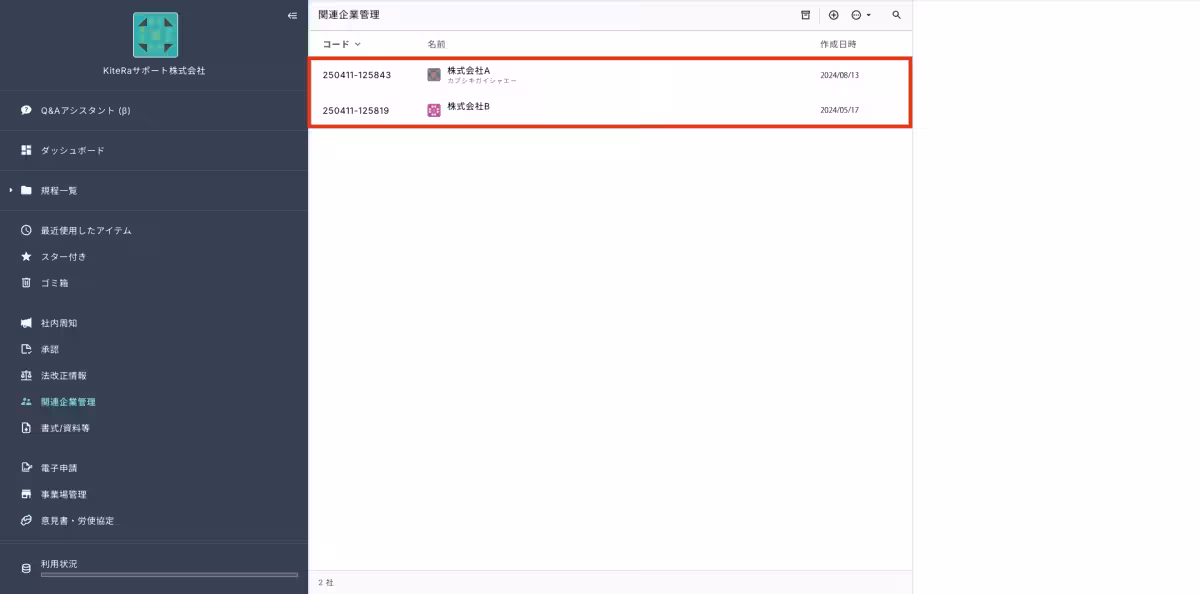Click the 利用状況 usage progress bar
The width and height of the screenshot is (1200, 594).
168,576
